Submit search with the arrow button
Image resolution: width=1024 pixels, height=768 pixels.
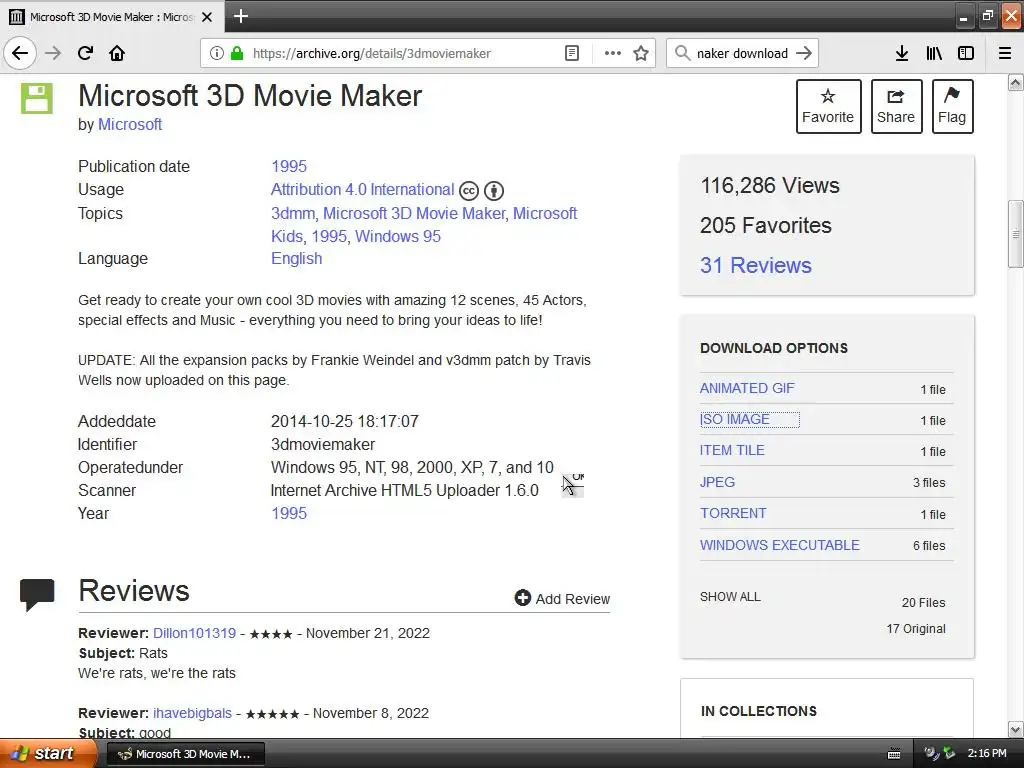click(x=804, y=53)
